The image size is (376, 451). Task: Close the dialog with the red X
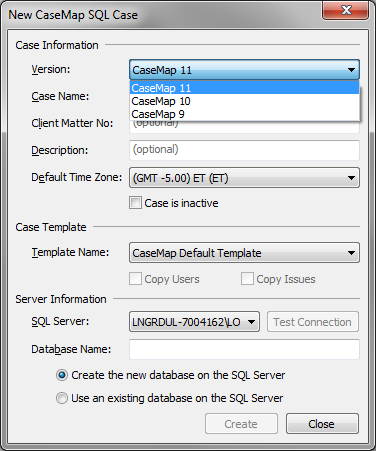[x=345, y=10]
